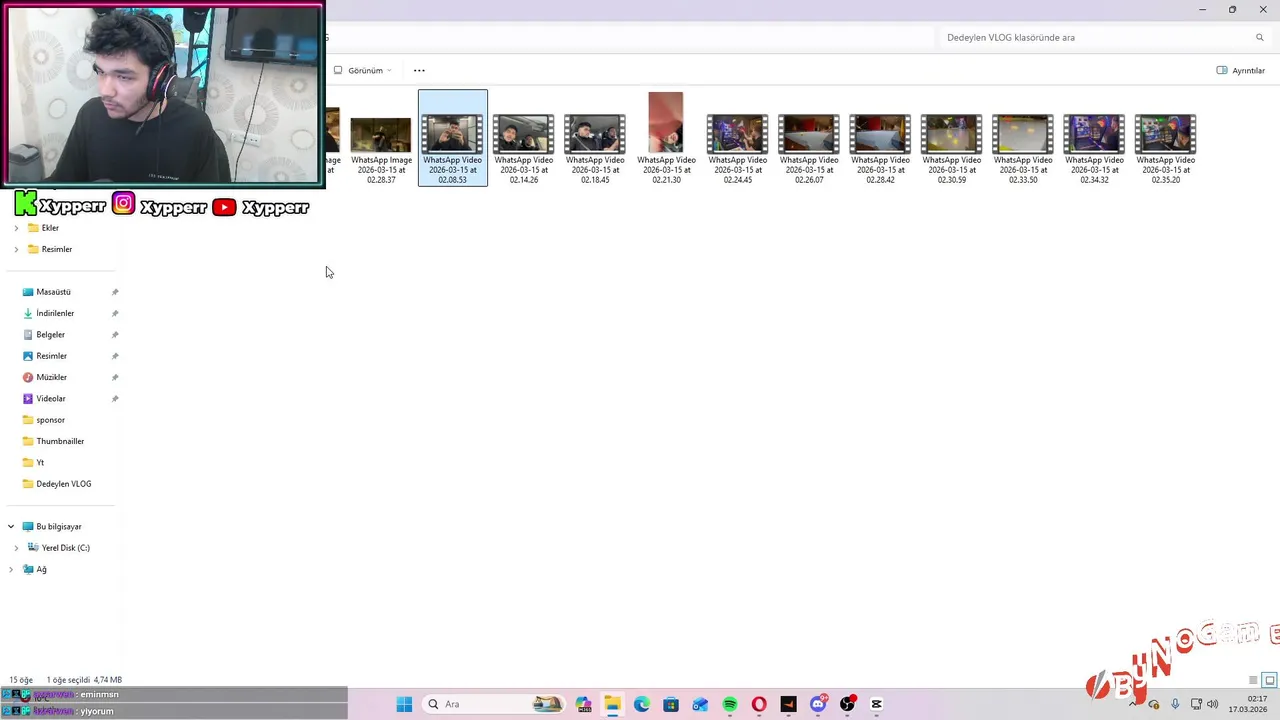
Task: Click the search magnifier icon in Explorer
Action: (x=1259, y=38)
